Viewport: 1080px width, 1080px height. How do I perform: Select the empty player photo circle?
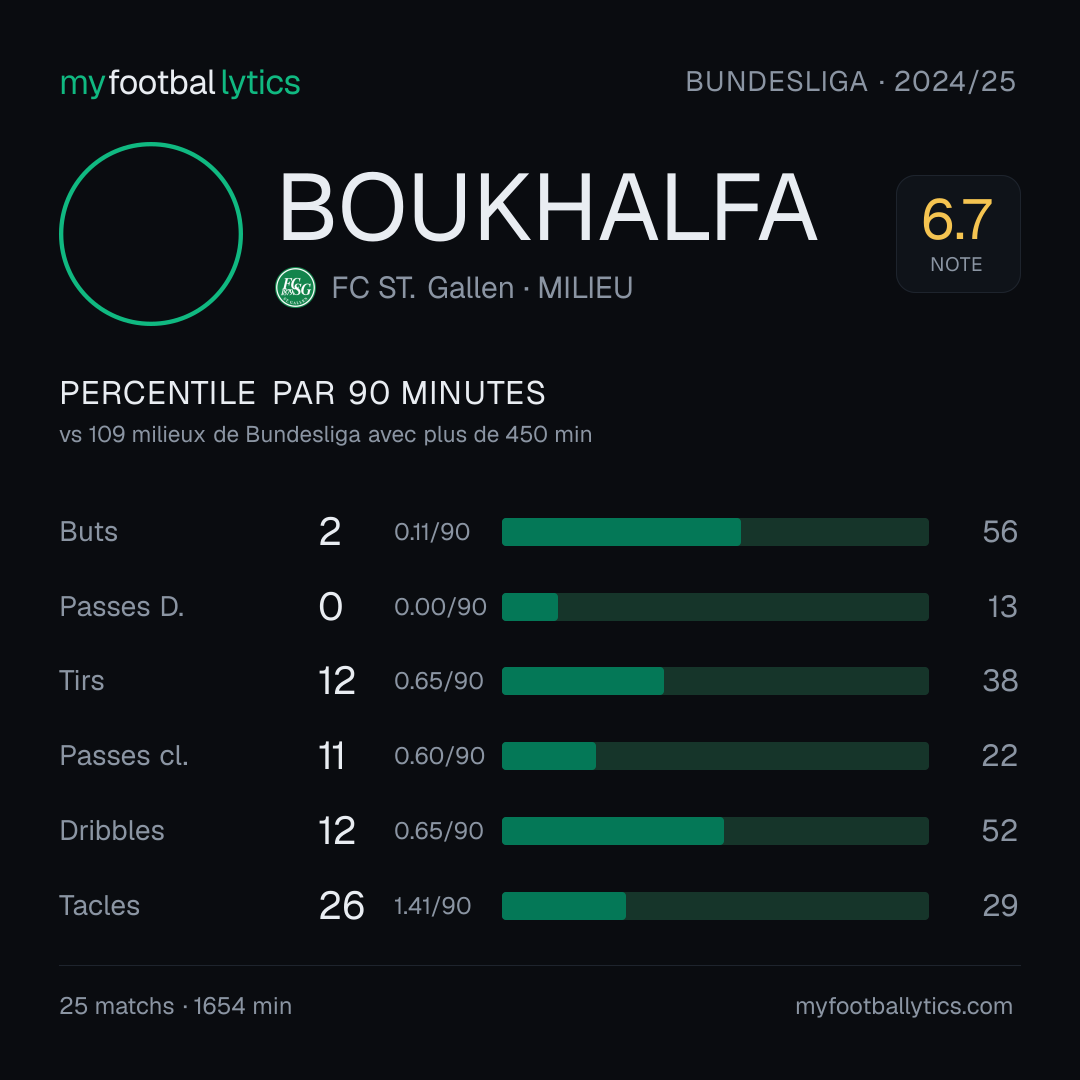151,234
